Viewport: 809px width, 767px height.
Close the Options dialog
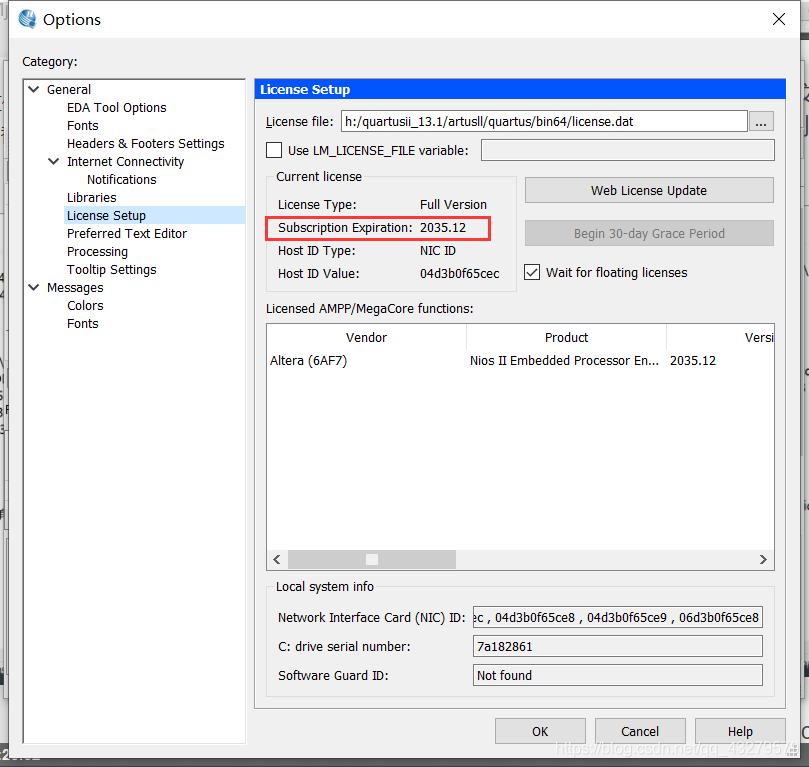(779, 19)
